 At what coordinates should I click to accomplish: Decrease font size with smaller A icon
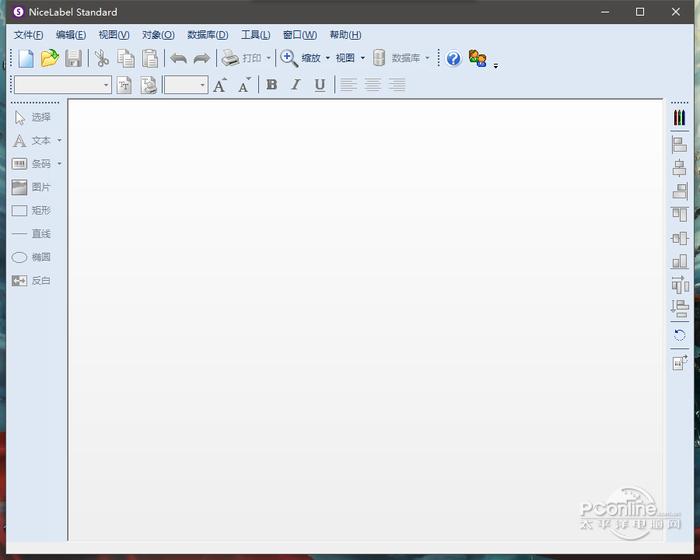click(244, 85)
